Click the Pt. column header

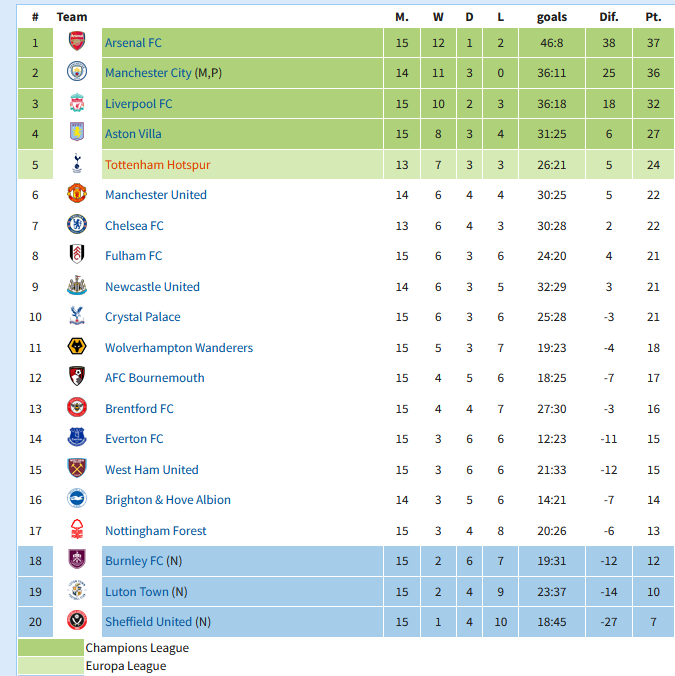pos(653,17)
